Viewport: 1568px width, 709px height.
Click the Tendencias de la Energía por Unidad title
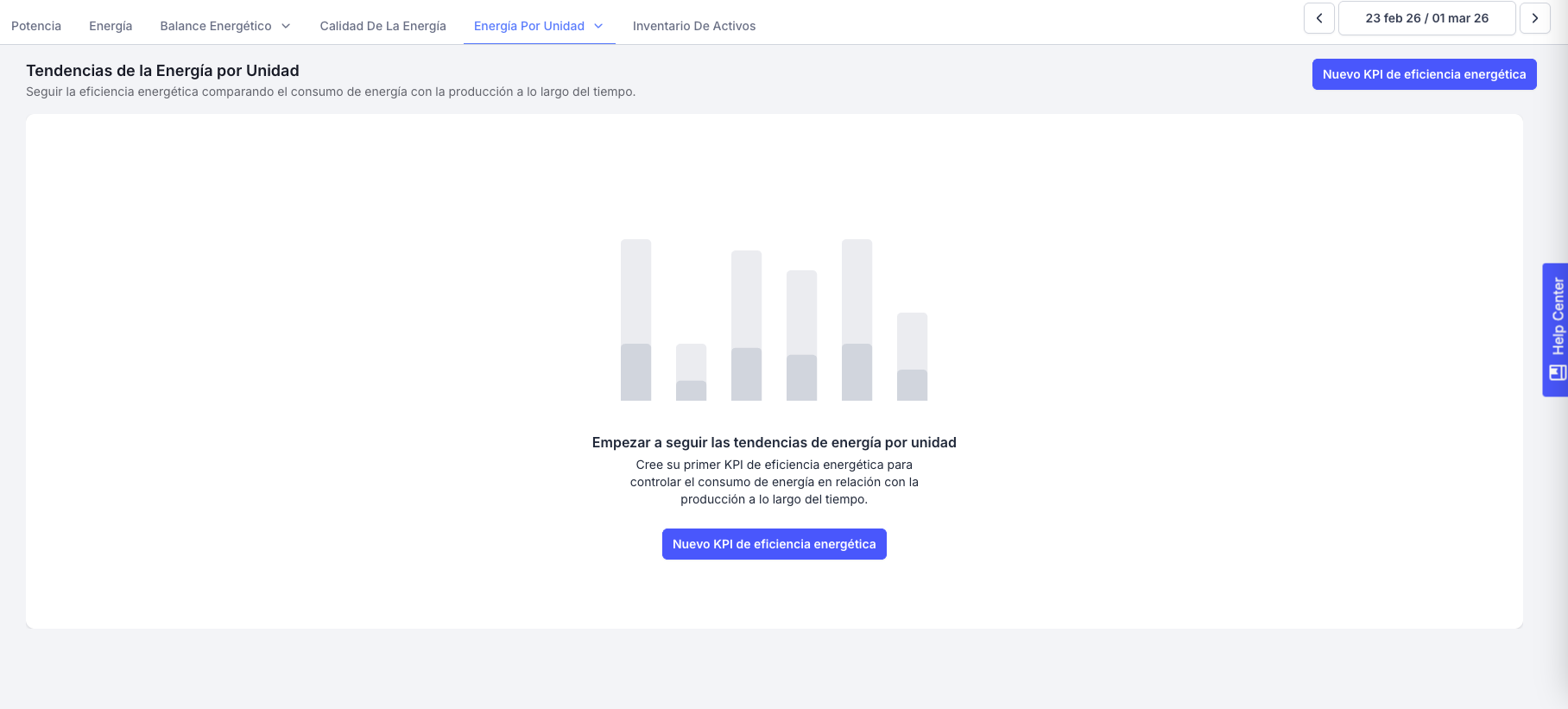tap(162, 71)
